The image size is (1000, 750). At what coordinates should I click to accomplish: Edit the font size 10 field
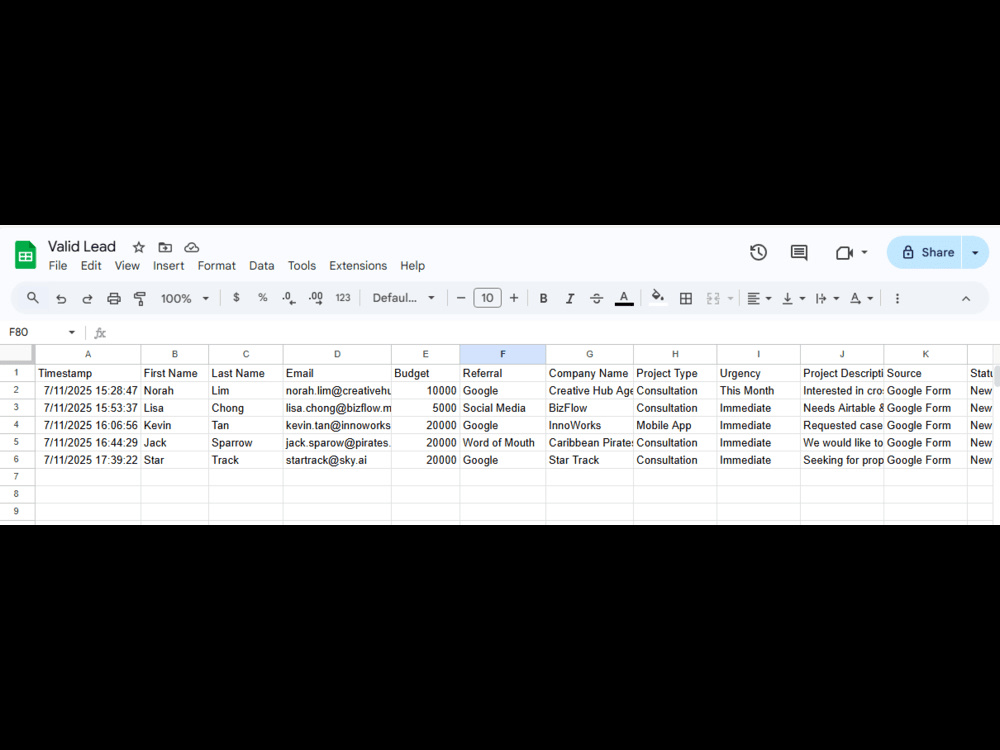[487, 298]
